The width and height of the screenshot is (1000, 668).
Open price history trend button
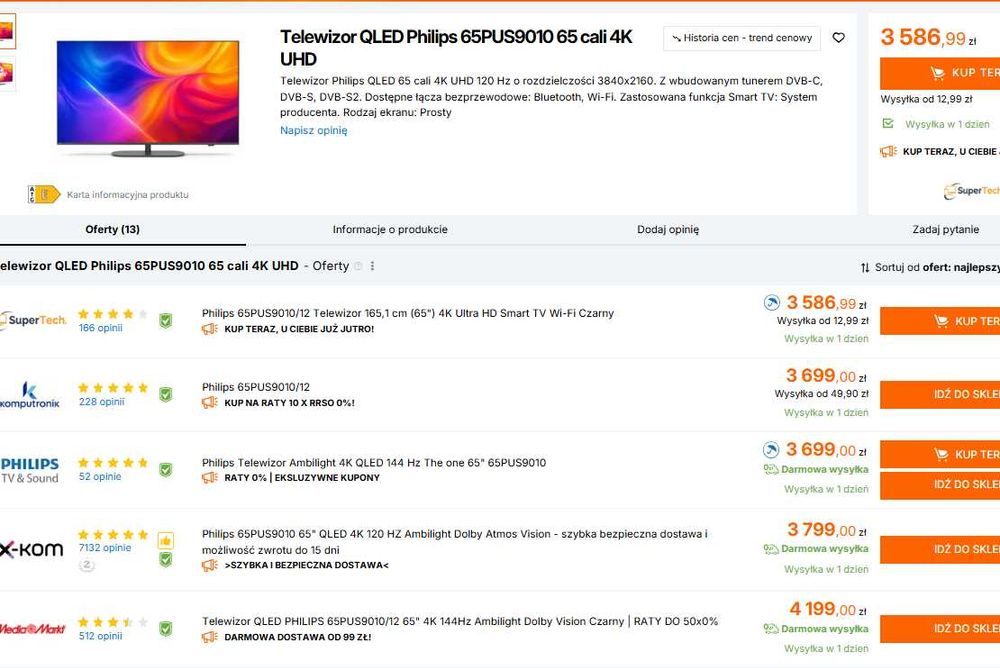[x=742, y=38]
